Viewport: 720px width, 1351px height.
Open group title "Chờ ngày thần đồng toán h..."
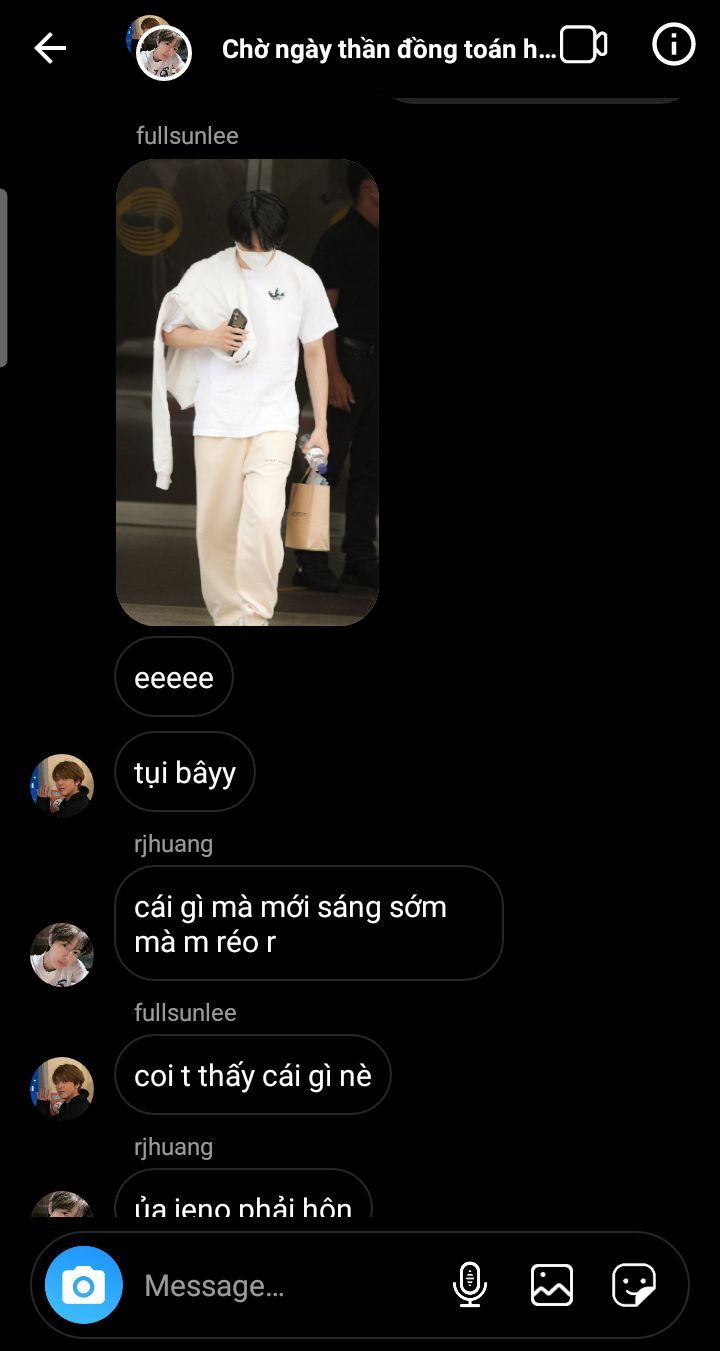[x=389, y=49]
